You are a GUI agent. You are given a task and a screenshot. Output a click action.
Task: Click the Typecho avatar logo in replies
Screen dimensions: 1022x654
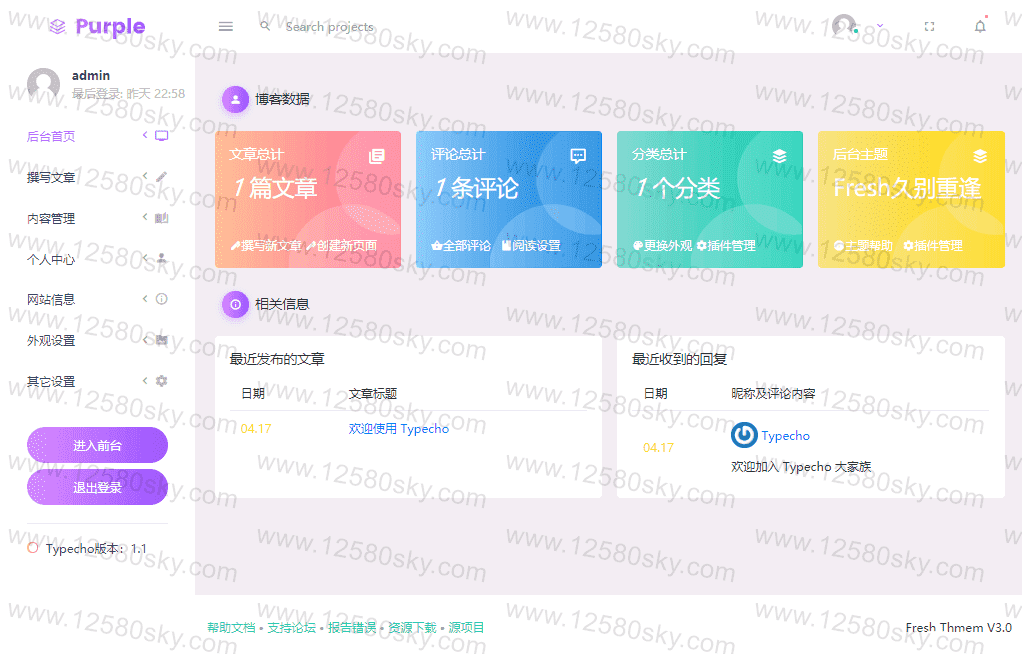(x=744, y=435)
